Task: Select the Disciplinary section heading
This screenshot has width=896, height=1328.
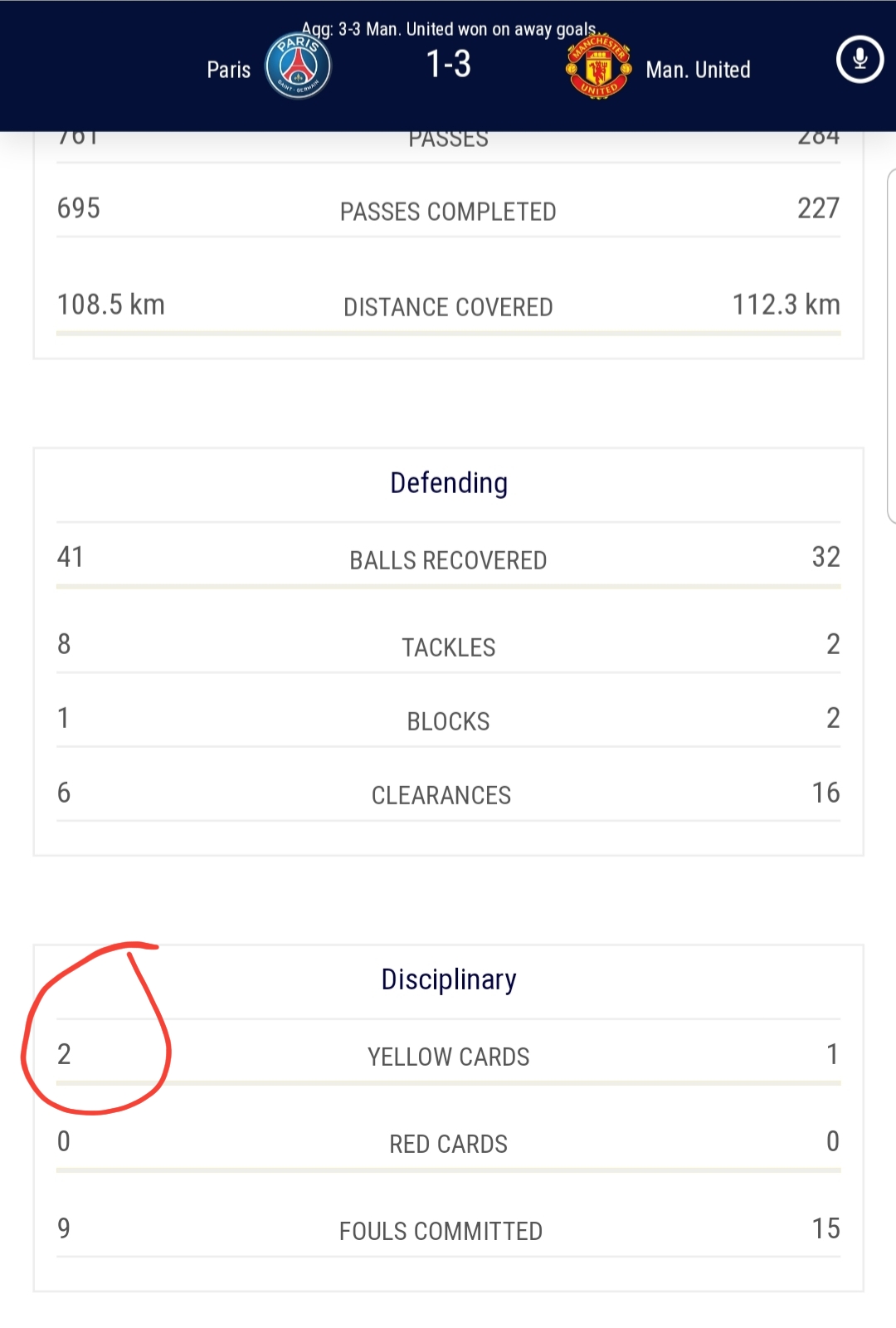Action: pyautogui.click(x=449, y=979)
